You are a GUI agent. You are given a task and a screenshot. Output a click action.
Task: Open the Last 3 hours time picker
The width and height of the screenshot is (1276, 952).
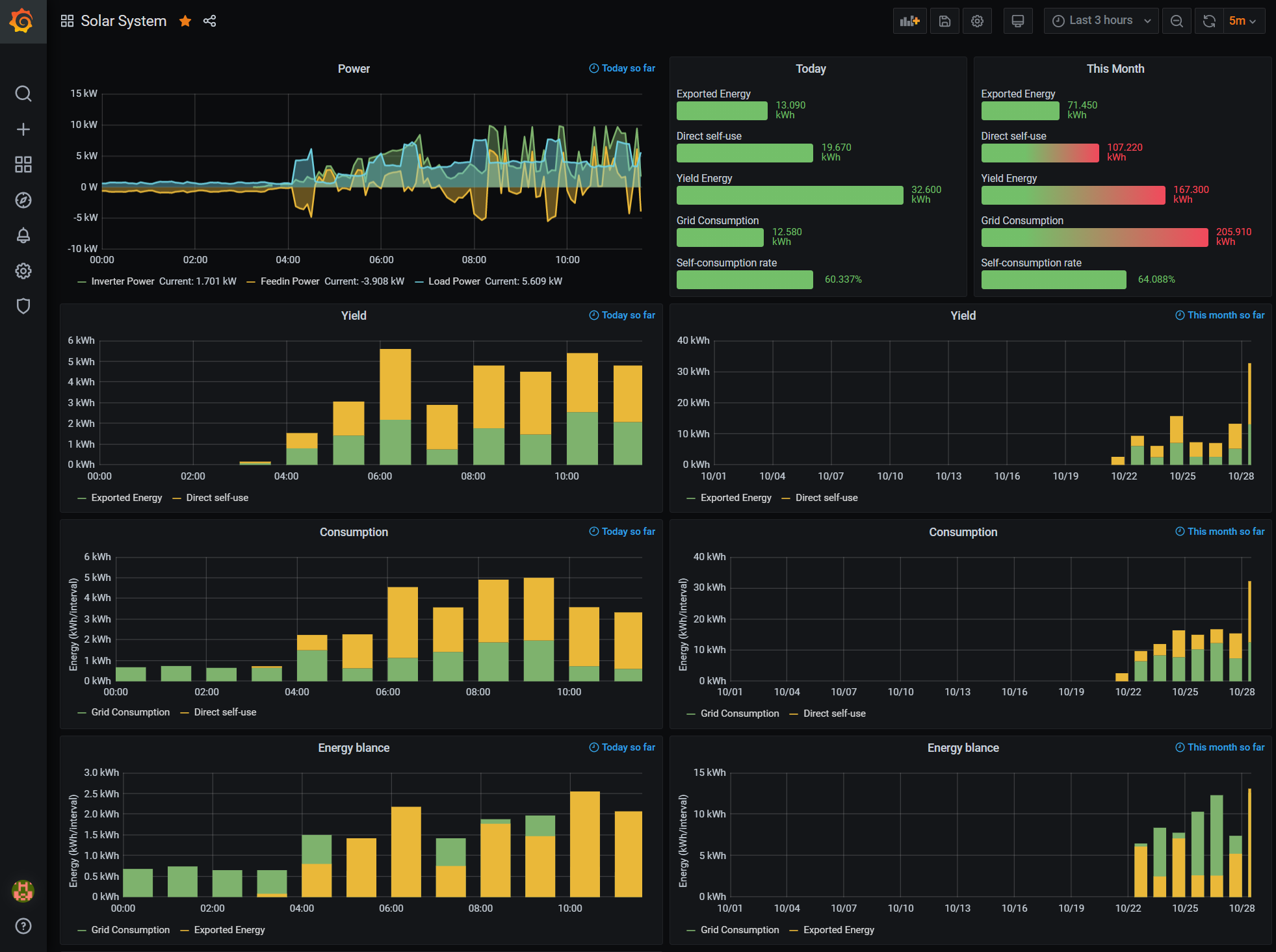[1100, 21]
